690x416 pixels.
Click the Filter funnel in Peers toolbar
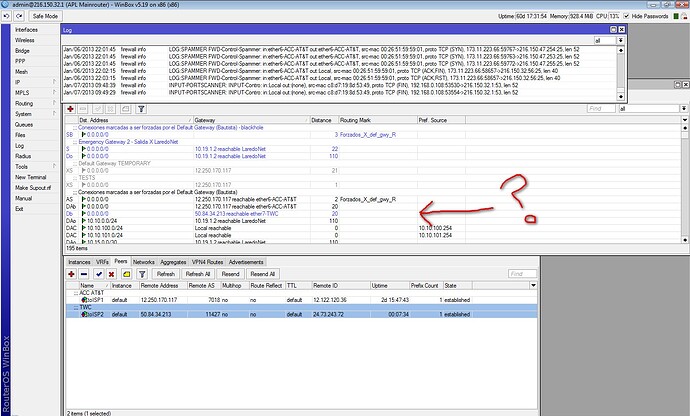(142, 274)
